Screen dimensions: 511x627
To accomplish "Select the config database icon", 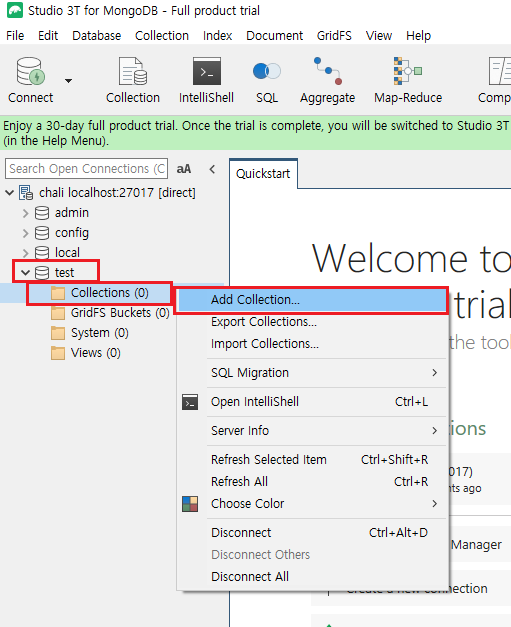I will (x=42, y=233).
